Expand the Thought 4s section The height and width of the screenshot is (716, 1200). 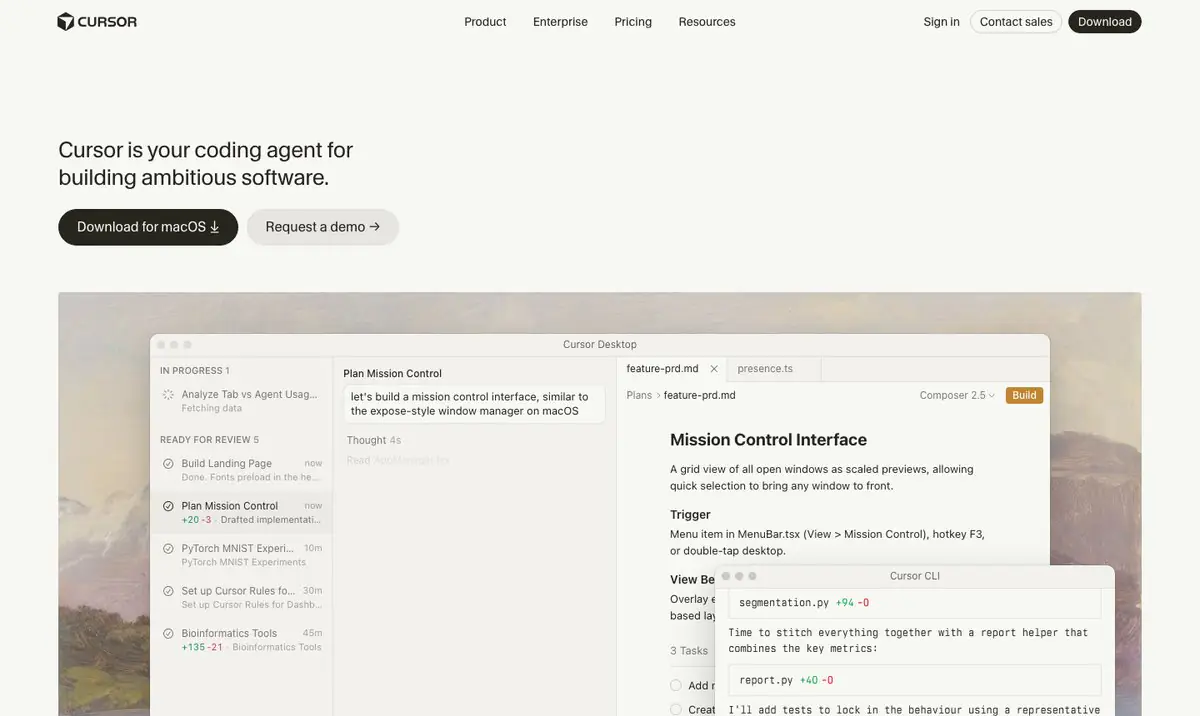point(374,440)
